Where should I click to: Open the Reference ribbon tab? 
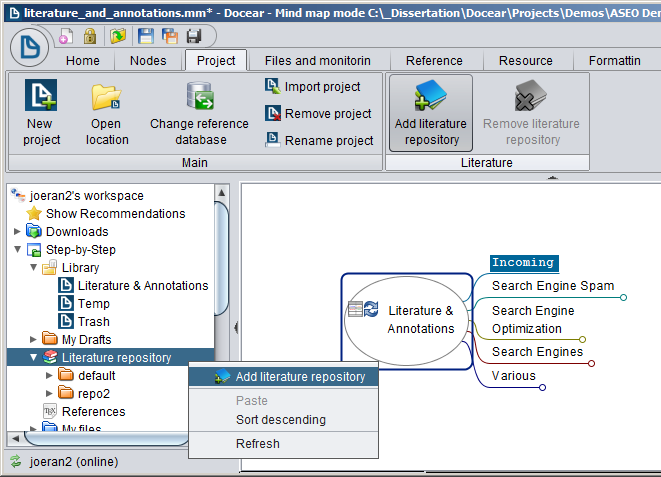tap(434, 61)
